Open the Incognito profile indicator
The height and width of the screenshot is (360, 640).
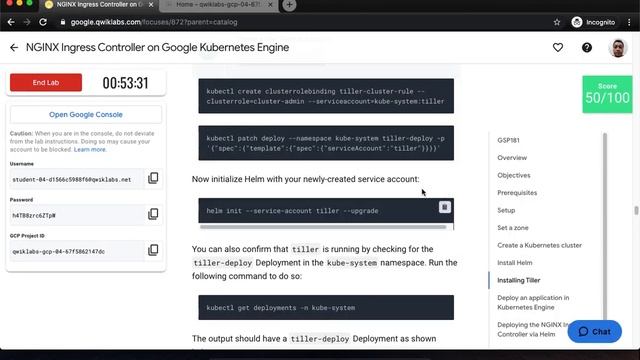pos(593,22)
